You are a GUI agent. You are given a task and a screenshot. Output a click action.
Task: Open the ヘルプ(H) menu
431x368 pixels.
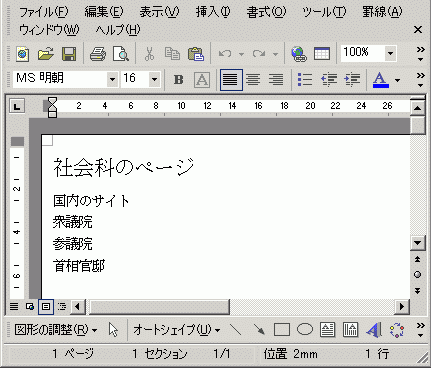118,30
